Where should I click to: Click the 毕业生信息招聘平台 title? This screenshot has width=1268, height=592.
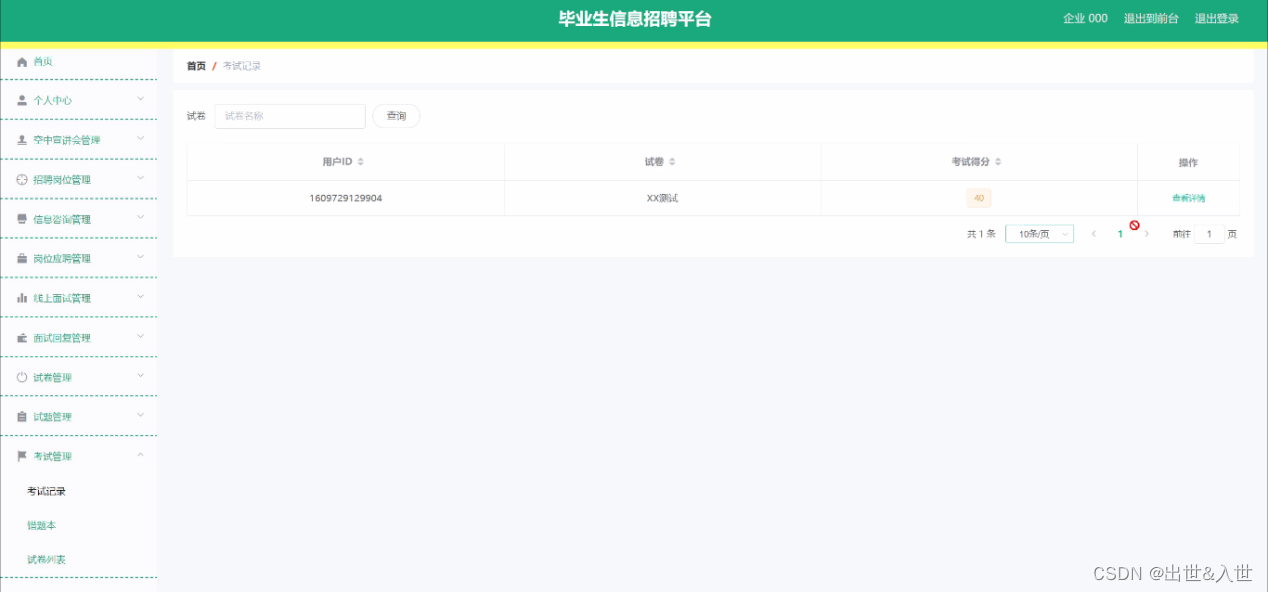point(635,19)
